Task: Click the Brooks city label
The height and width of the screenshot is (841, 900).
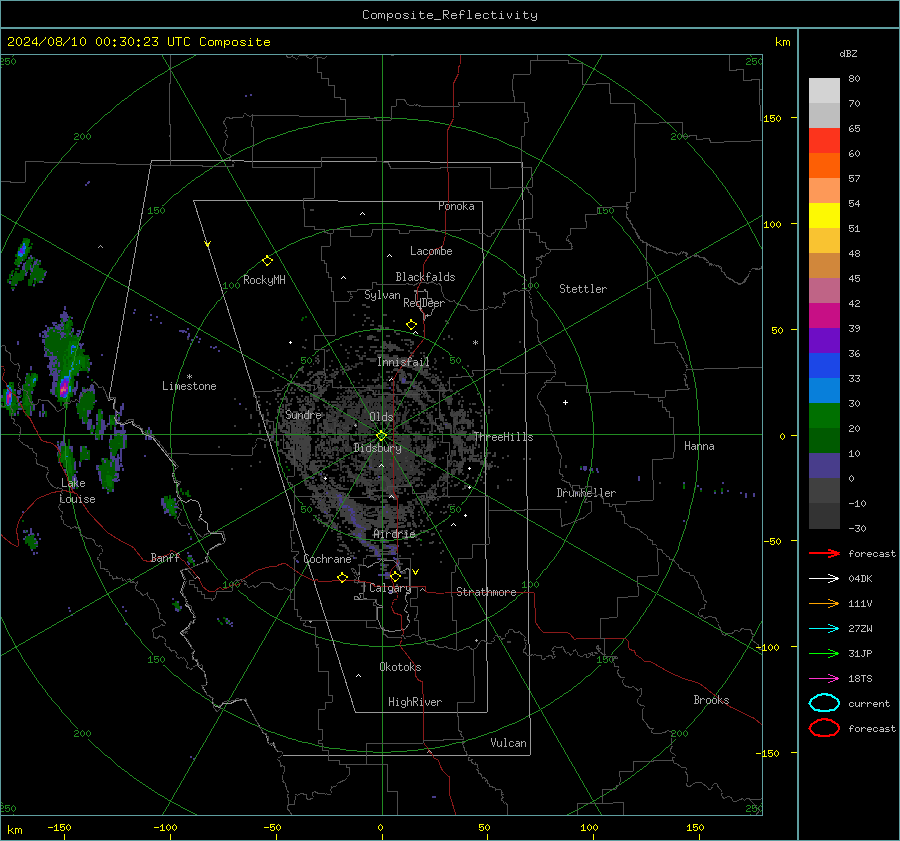Action: click(x=711, y=700)
